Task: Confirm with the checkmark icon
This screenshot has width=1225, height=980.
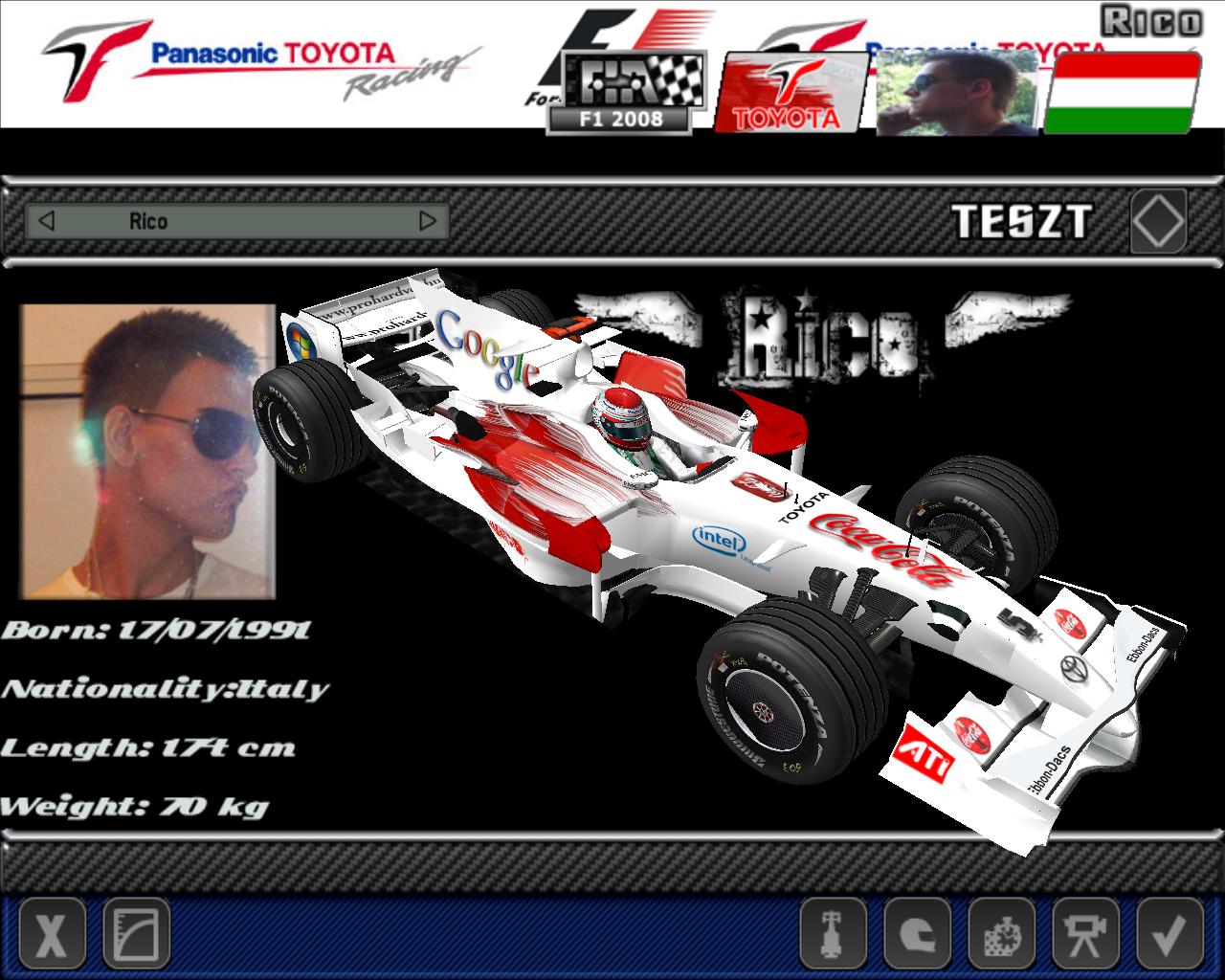Action: 1169,932
